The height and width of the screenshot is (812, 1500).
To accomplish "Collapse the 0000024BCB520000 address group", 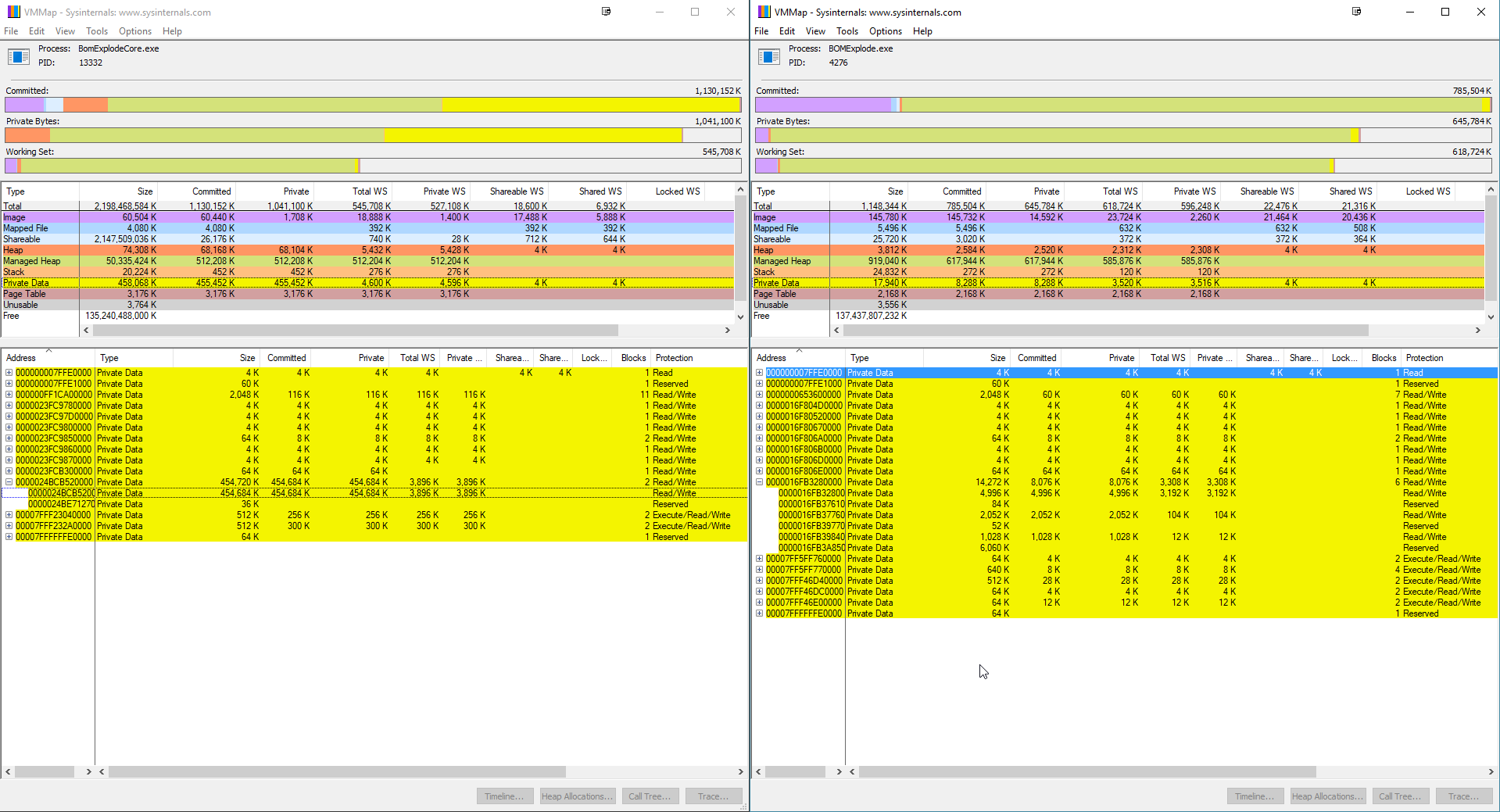I will [x=8, y=482].
